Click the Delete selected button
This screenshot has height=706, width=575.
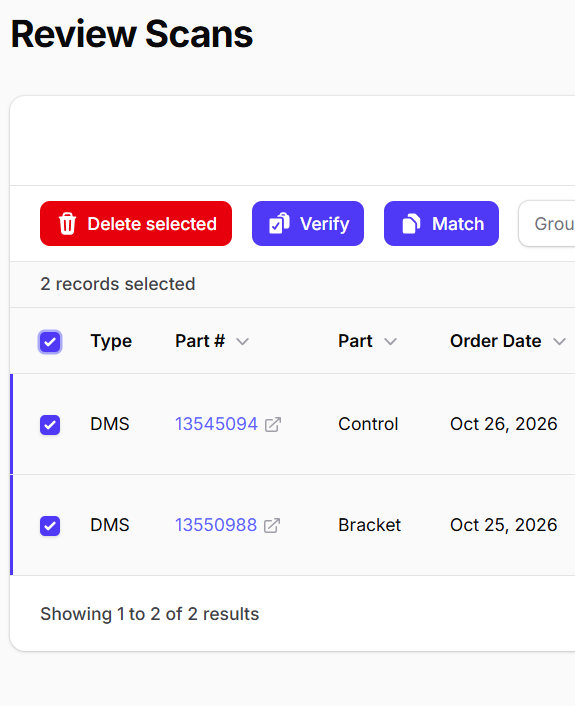(x=136, y=223)
